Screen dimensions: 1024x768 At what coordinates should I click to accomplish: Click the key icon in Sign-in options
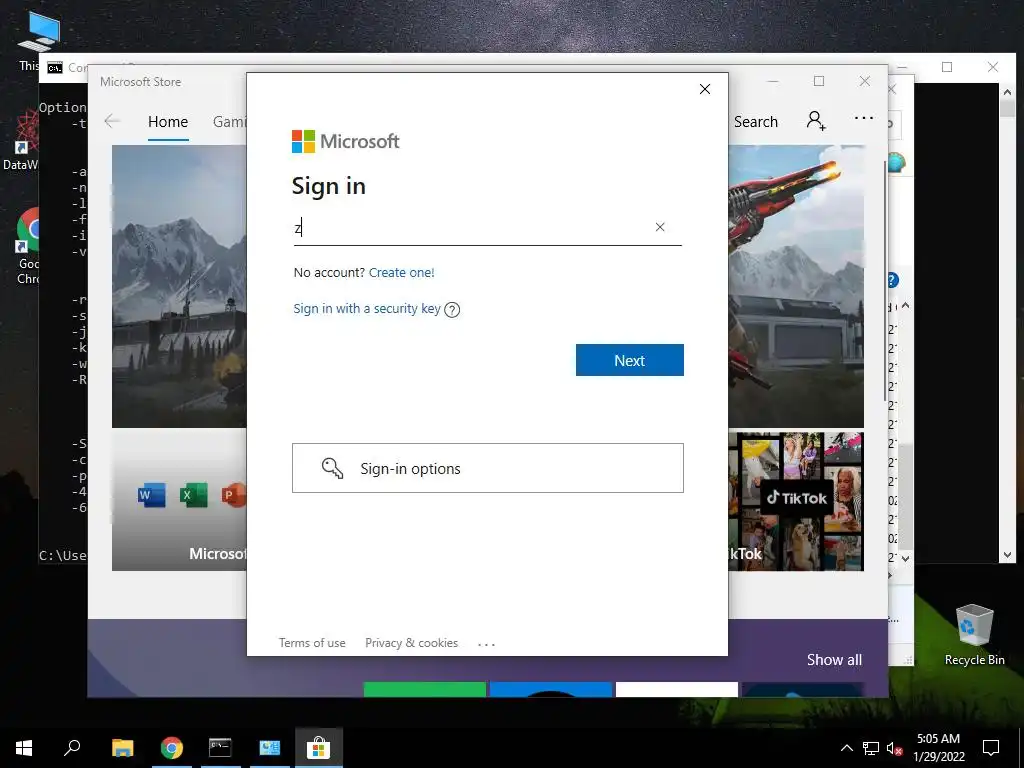(x=332, y=468)
